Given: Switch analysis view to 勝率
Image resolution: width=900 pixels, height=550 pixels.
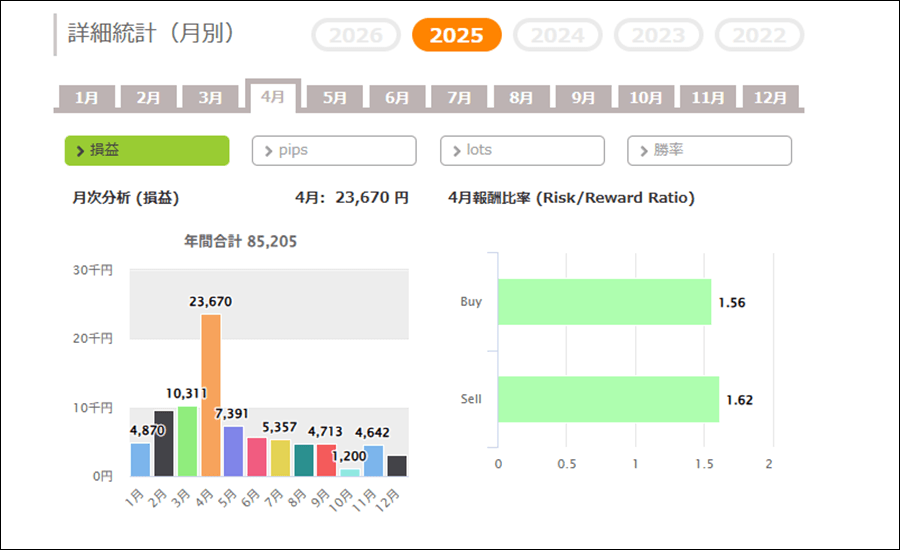Looking at the screenshot, I should [709, 150].
